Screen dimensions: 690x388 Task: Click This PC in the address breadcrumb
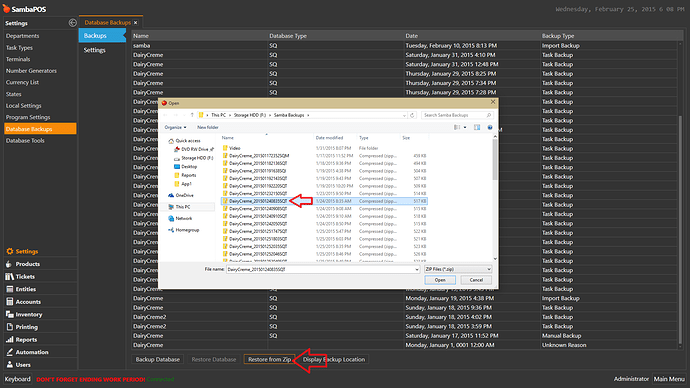click(219, 115)
